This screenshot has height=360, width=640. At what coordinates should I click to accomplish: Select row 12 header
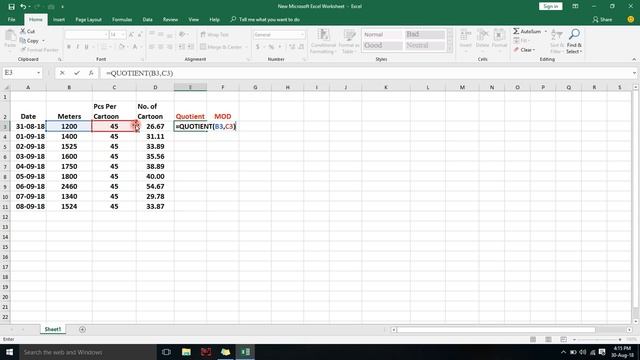click(5, 217)
